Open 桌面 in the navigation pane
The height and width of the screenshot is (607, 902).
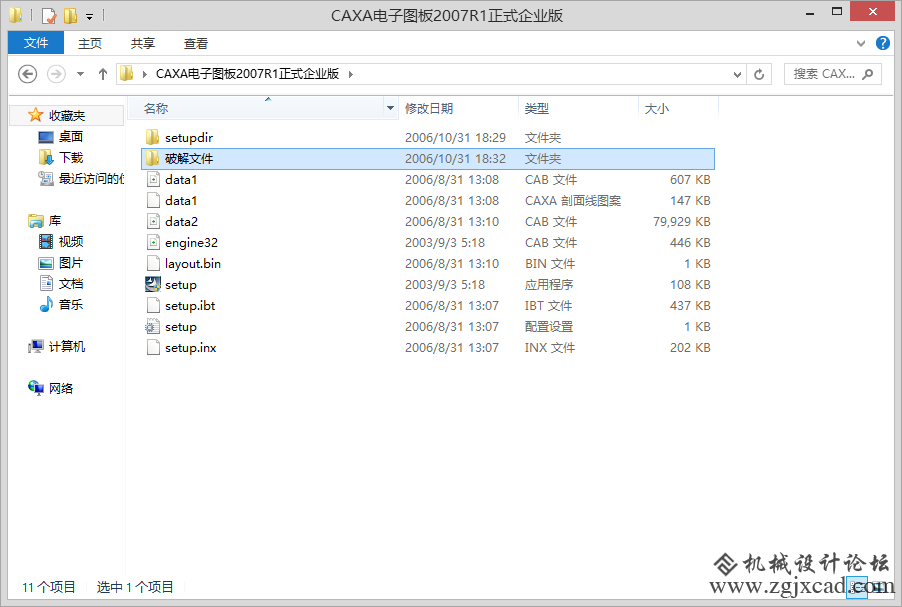[x=71, y=136]
